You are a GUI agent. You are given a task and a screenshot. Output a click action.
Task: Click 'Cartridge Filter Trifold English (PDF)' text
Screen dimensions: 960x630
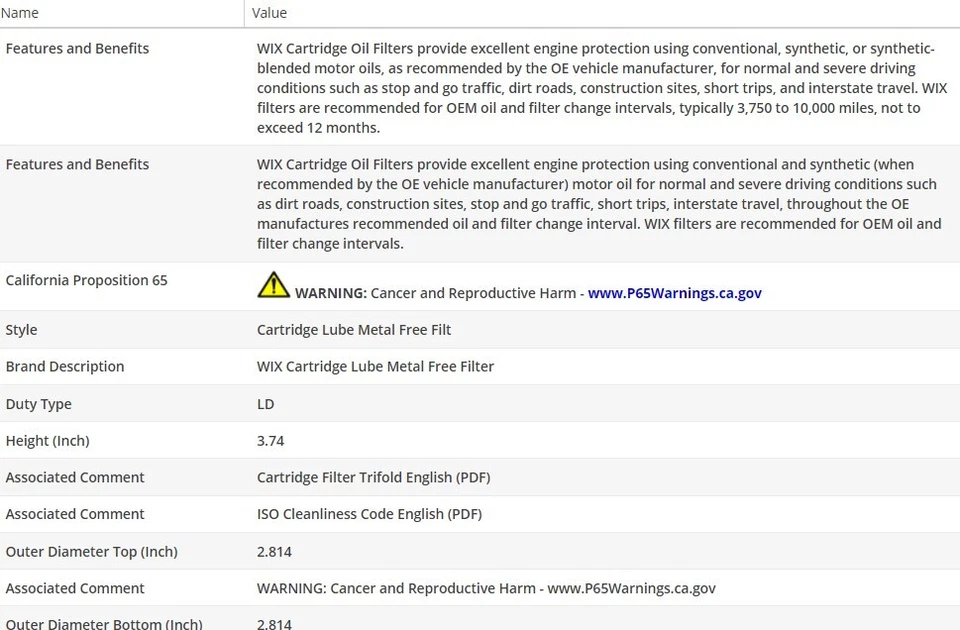[373, 478]
